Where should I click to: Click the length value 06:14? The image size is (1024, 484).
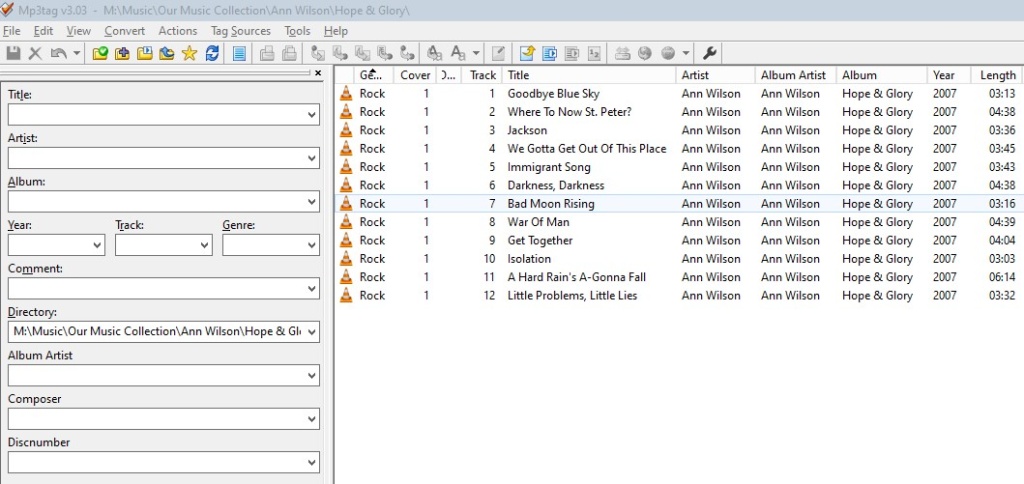[x=1002, y=277]
